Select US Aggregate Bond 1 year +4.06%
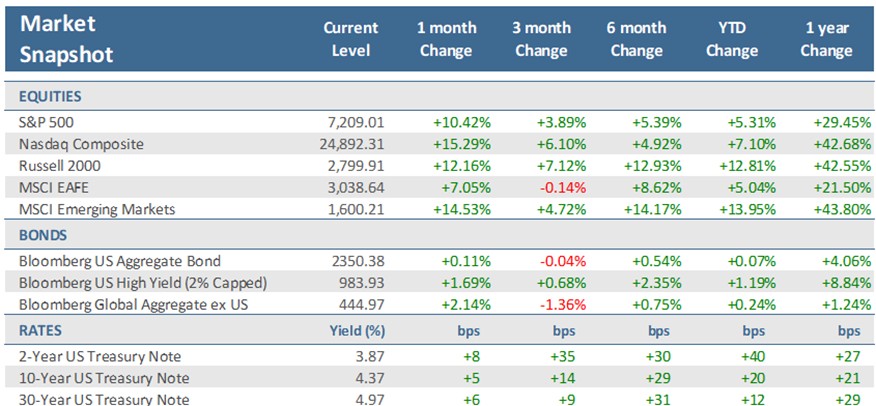 (x=846, y=261)
